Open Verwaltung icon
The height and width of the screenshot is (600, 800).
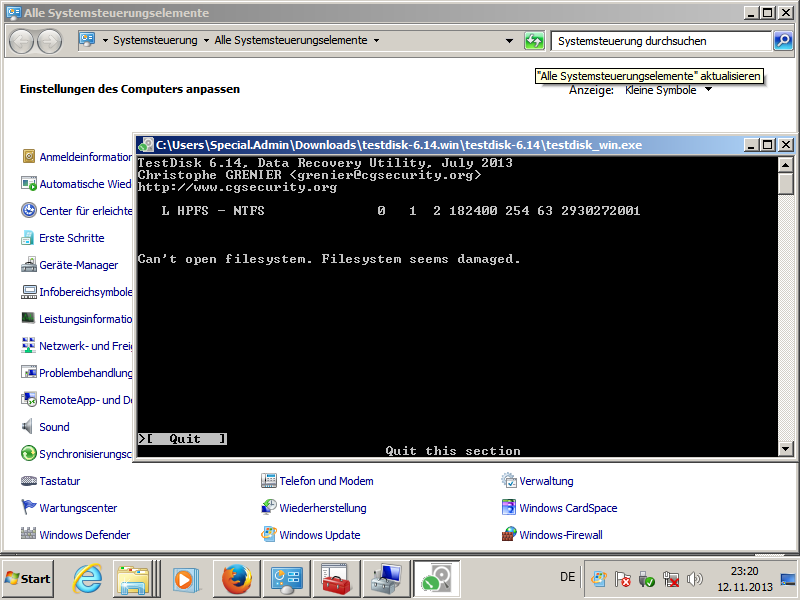[x=509, y=481]
